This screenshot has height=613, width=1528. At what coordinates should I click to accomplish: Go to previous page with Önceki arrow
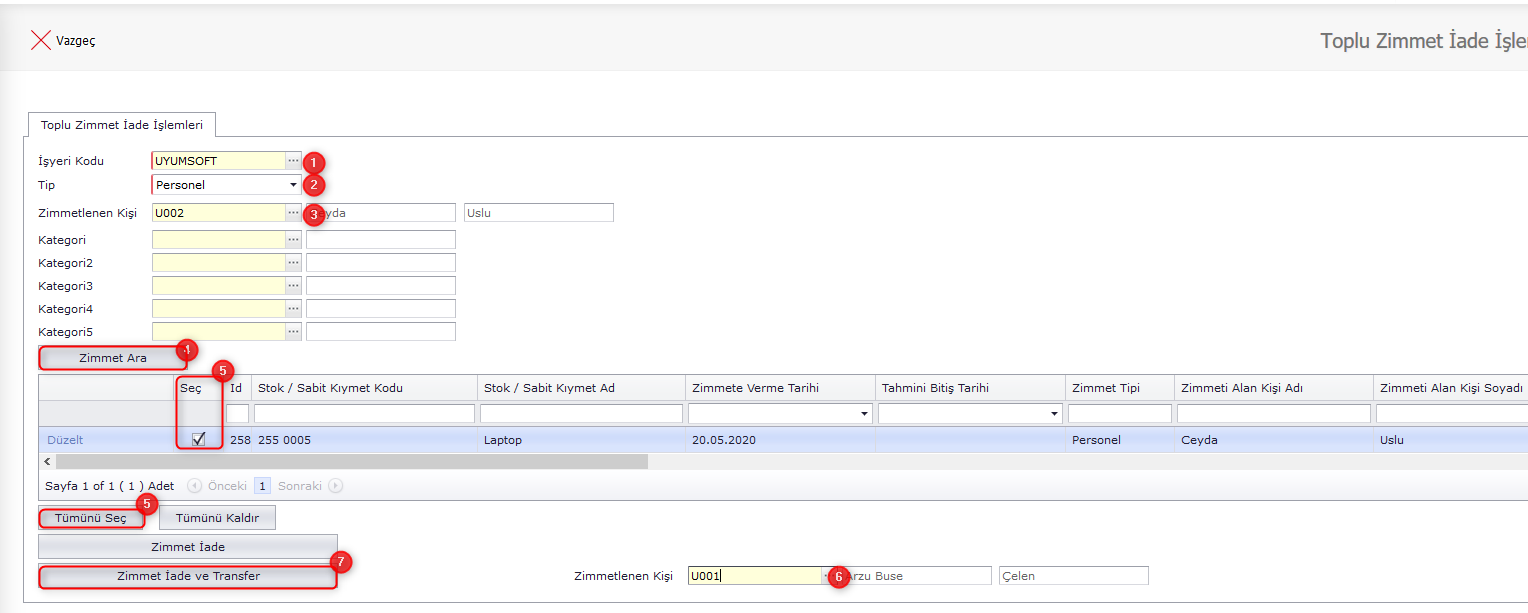click(x=194, y=486)
